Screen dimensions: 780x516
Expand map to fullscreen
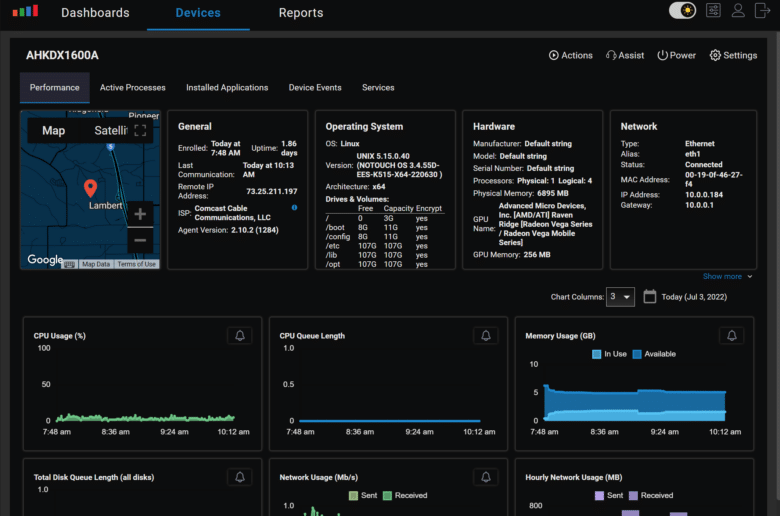coord(140,130)
